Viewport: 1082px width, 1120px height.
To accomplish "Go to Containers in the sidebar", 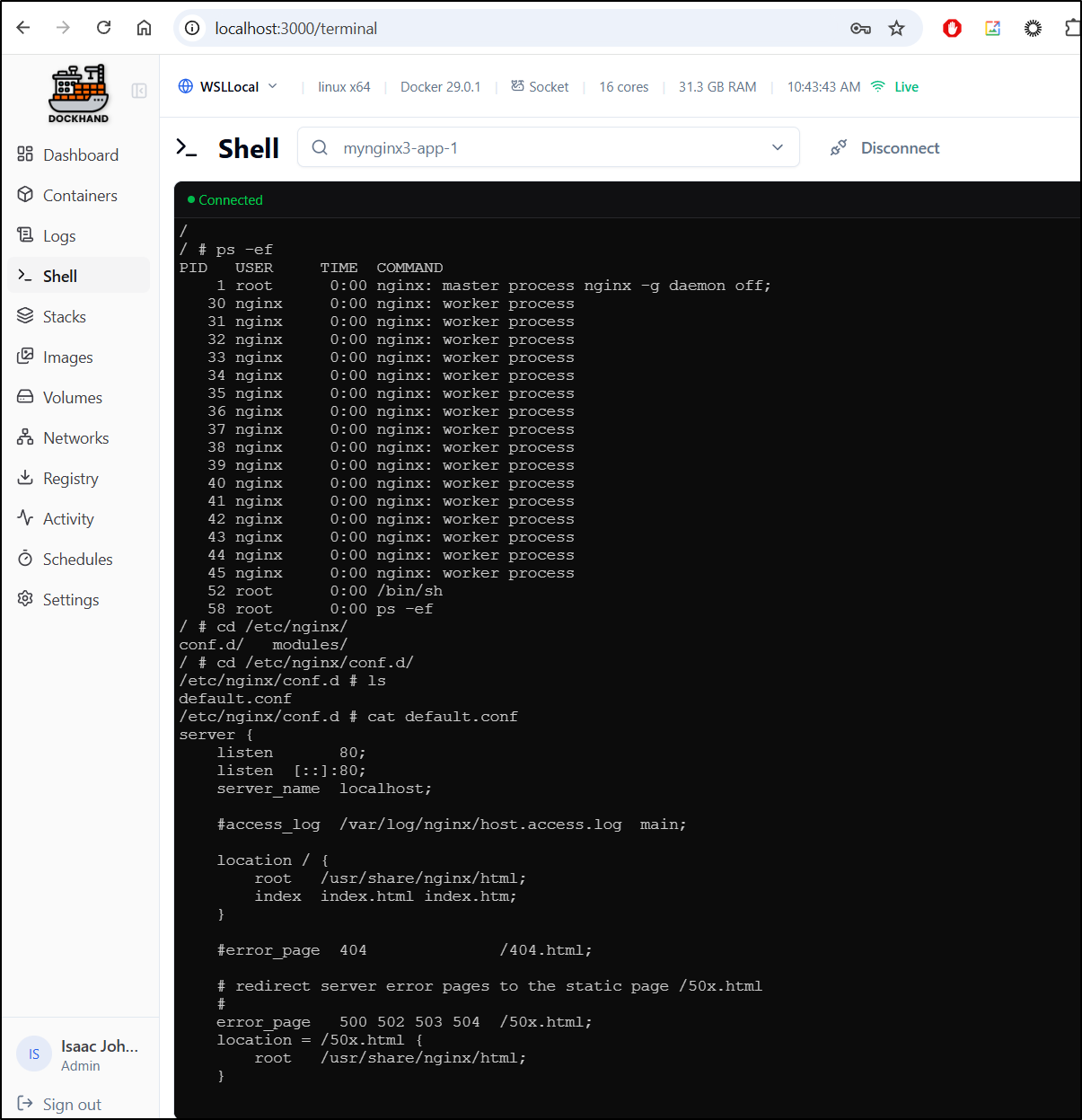I will (80, 195).
